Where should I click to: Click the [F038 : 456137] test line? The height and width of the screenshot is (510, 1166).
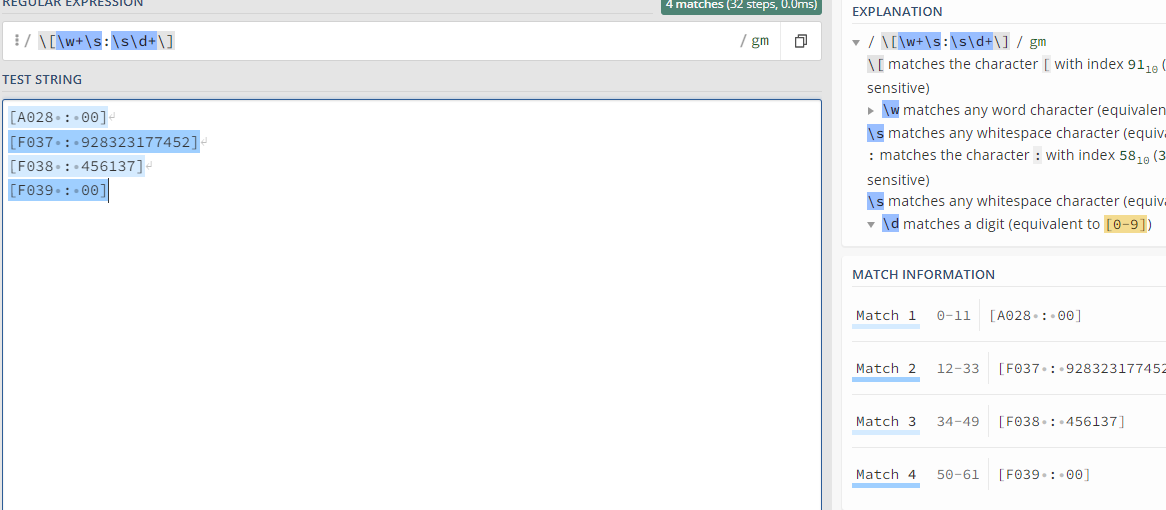(x=76, y=166)
